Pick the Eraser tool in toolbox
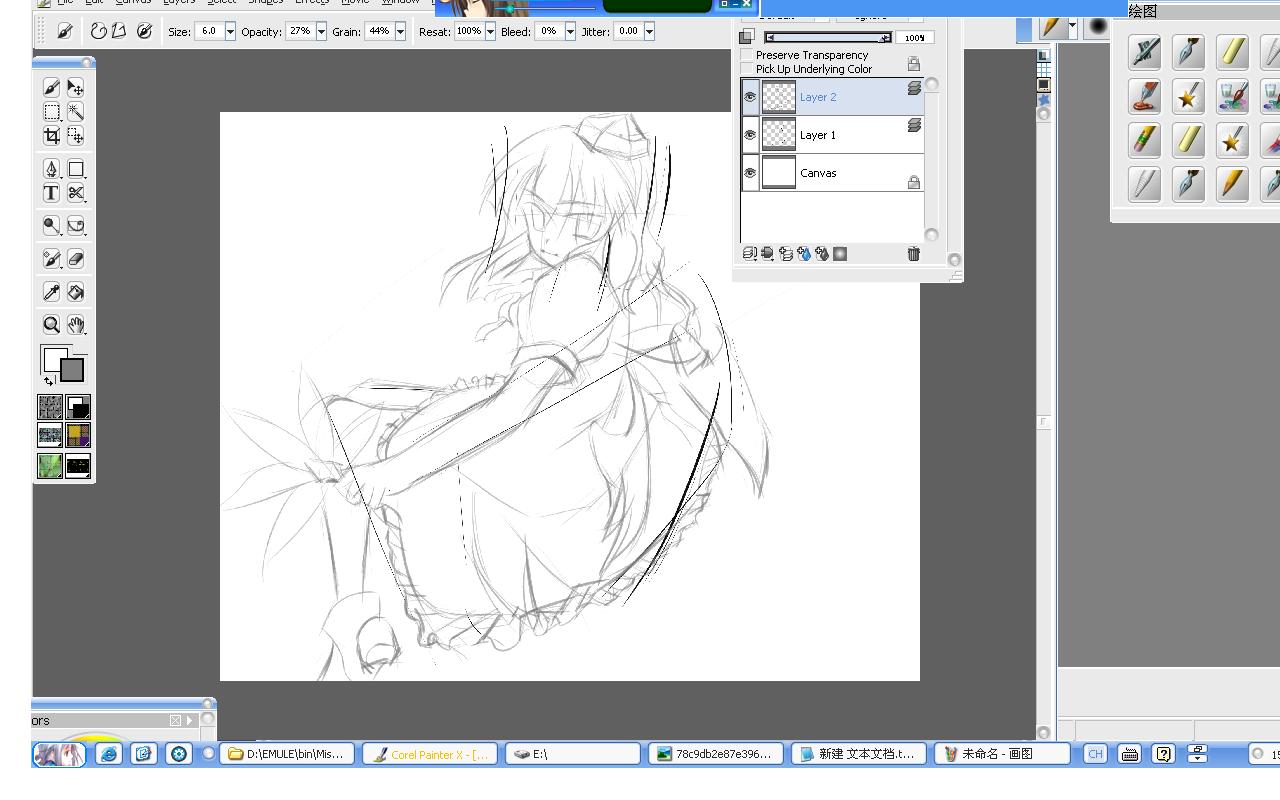 coord(76,259)
